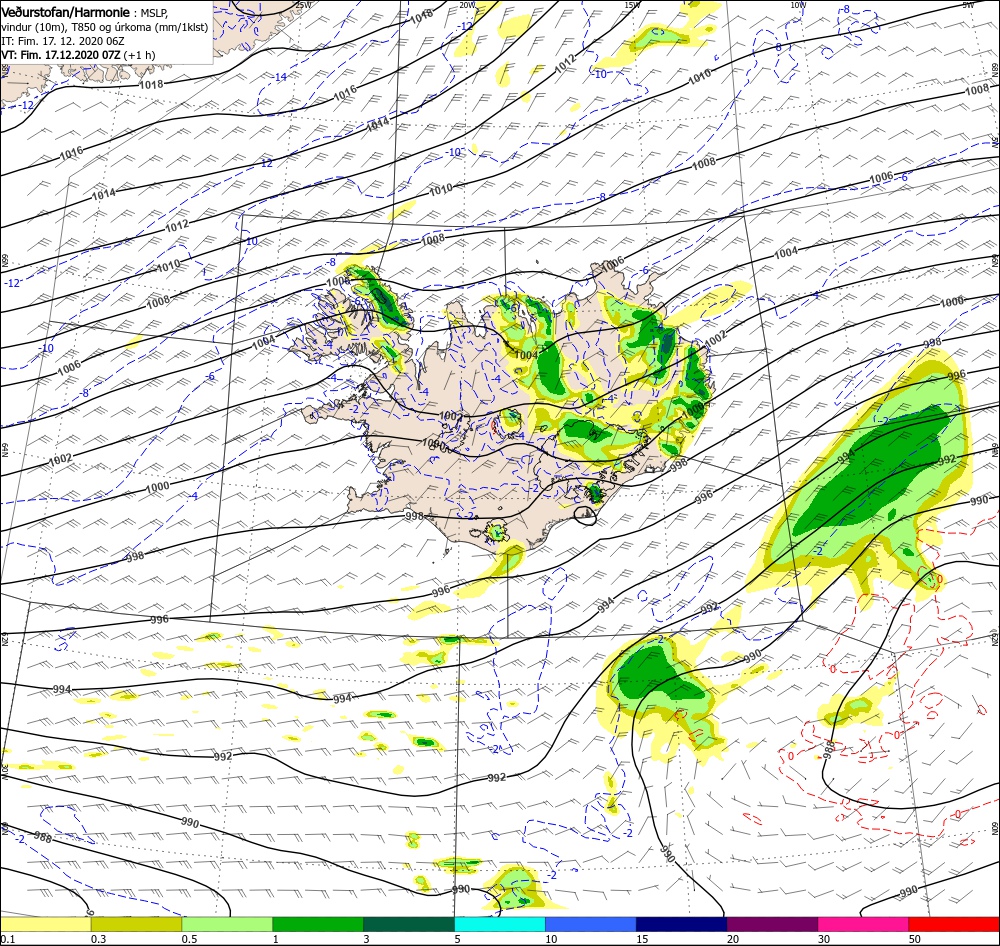Screen dimensions: 1000x946
Task: Select the green 1 mm legend swatch
Action: tap(318, 924)
